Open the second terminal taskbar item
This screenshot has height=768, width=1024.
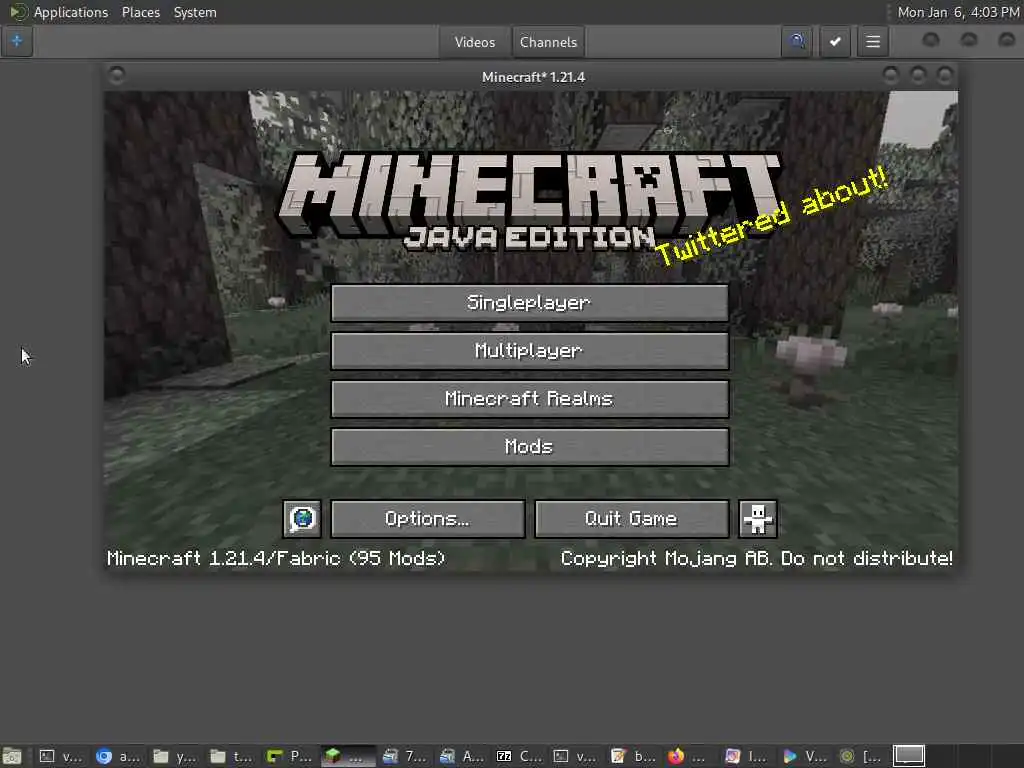coord(575,756)
